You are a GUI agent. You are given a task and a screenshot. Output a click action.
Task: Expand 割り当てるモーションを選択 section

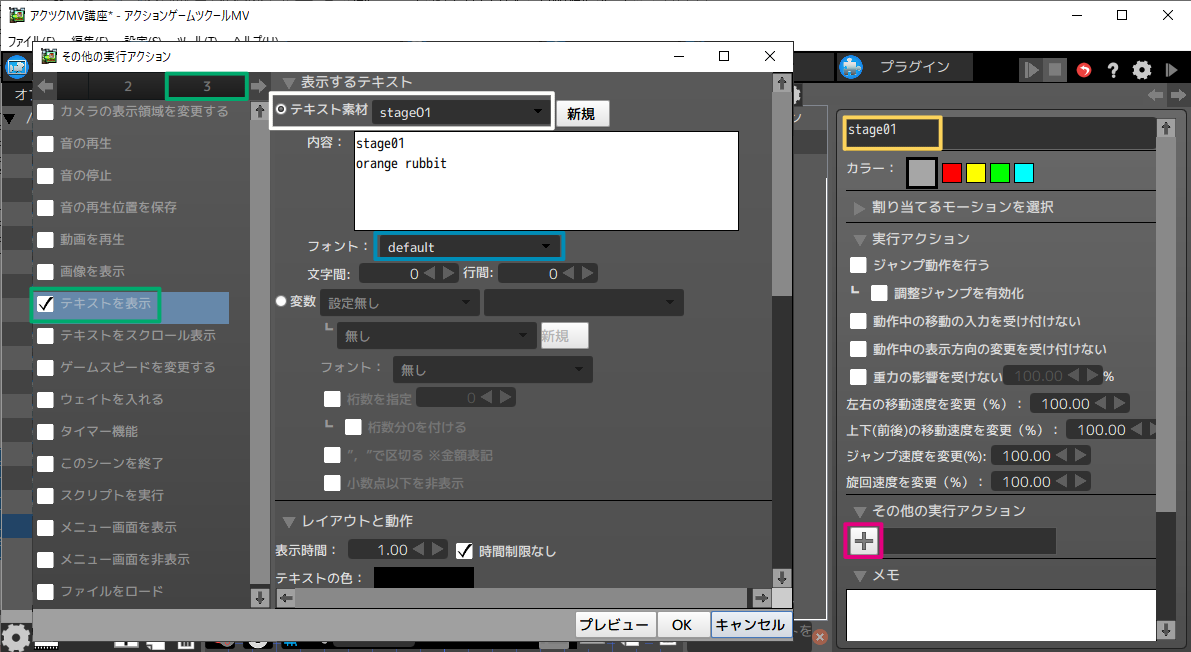[x=860, y=207]
